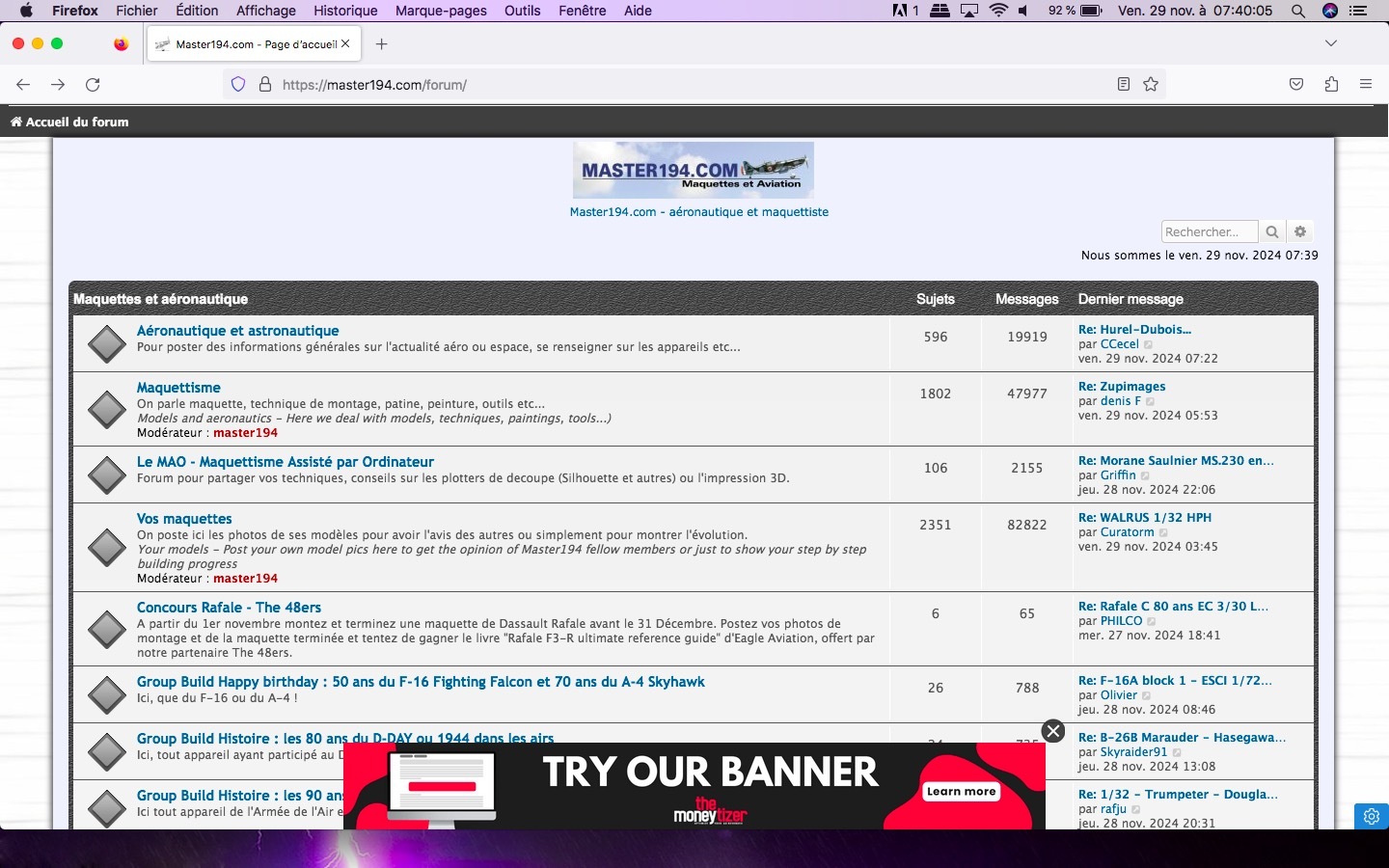This screenshot has width=1389, height=868.
Task: Open last message Re: F-16A block 1
Action: pyautogui.click(x=1175, y=680)
